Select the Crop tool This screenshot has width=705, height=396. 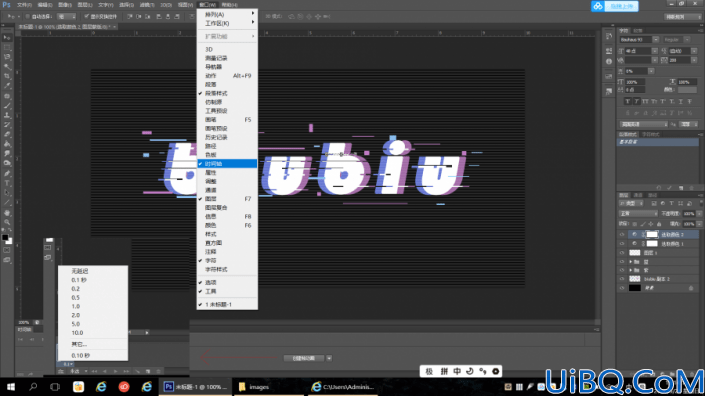point(7,76)
